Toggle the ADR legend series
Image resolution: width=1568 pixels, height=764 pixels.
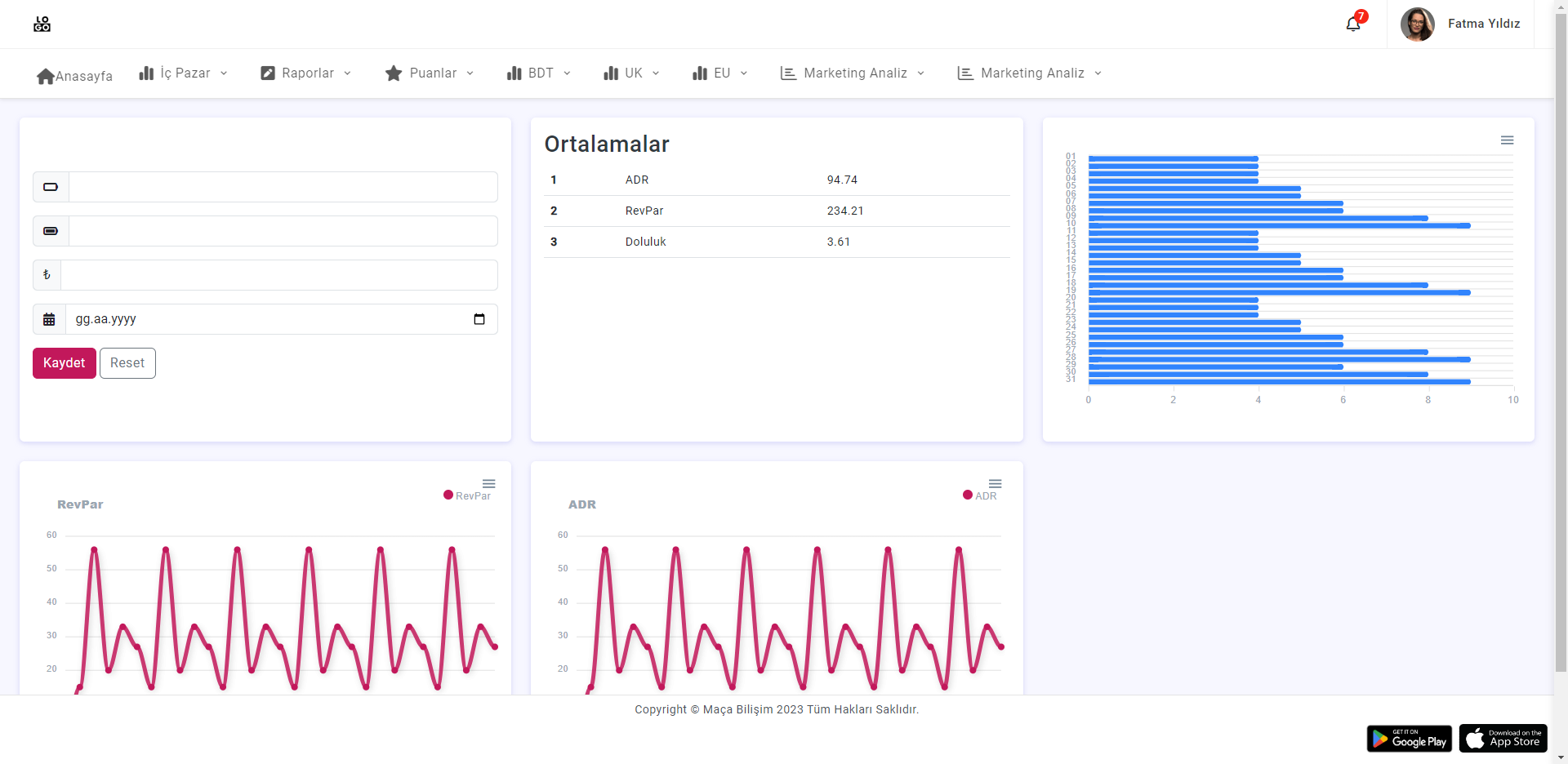tap(980, 495)
